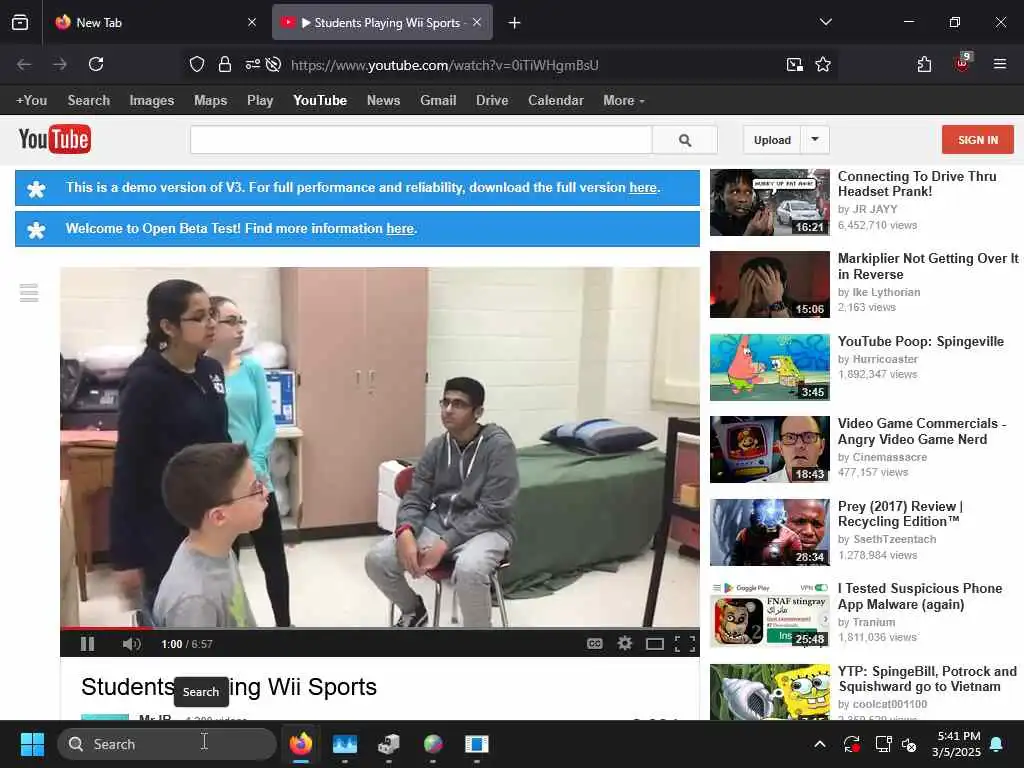Seek on the red video progress bar
The image size is (1024, 768).
click(x=379, y=628)
